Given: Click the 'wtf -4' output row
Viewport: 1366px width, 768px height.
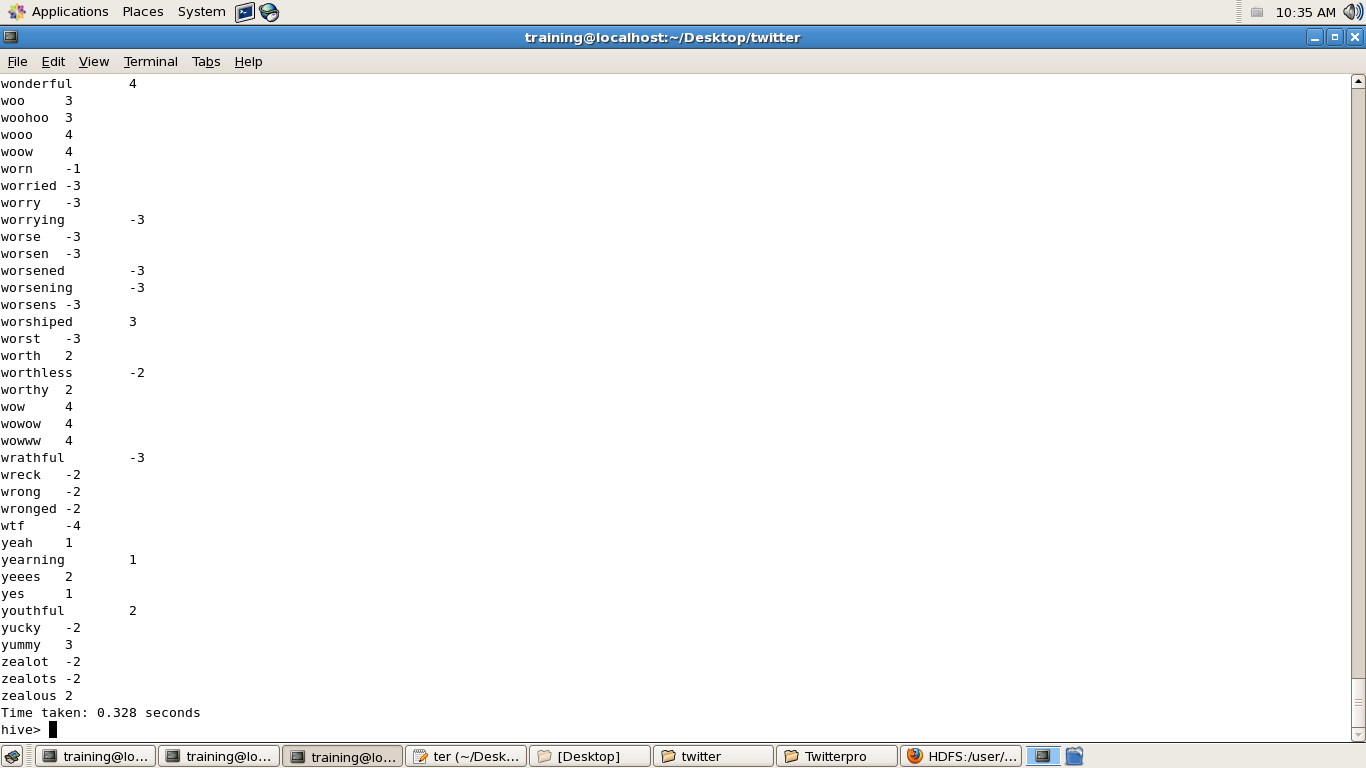Looking at the screenshot, I should pyautogui.click(x=41, y=526).
